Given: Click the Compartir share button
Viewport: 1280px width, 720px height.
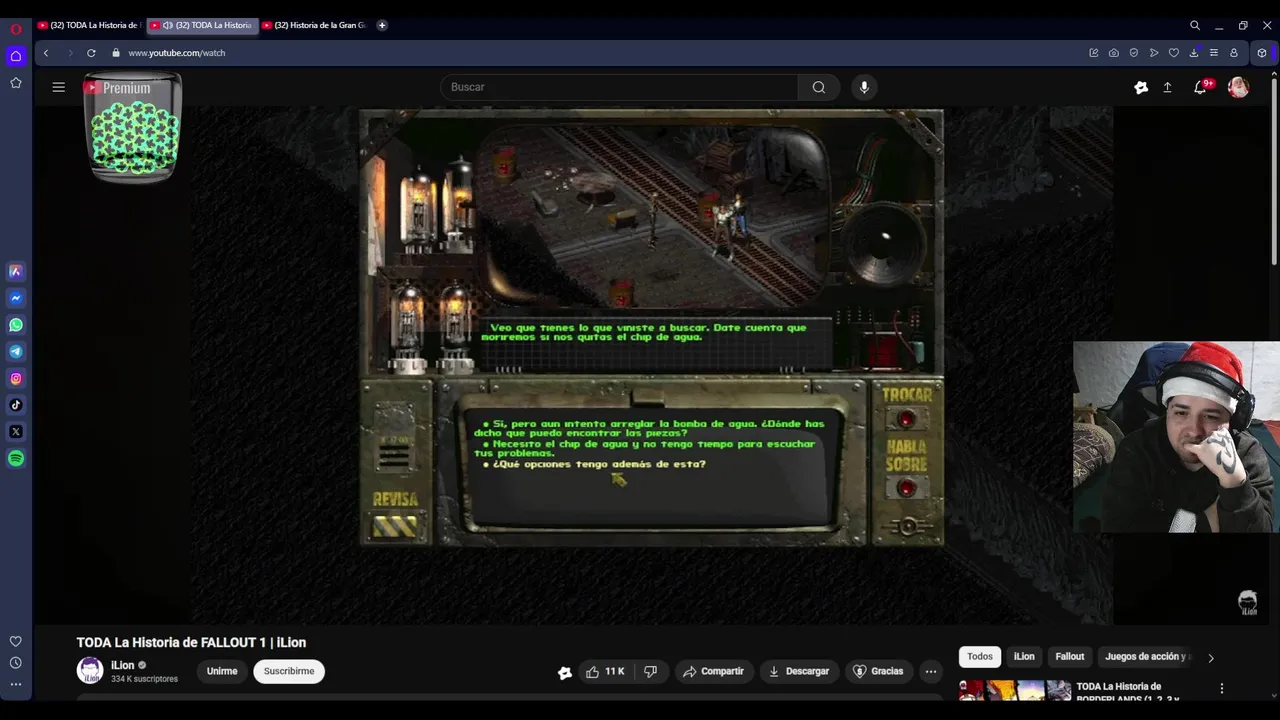Looking at the screenshot, I should 713,671.
